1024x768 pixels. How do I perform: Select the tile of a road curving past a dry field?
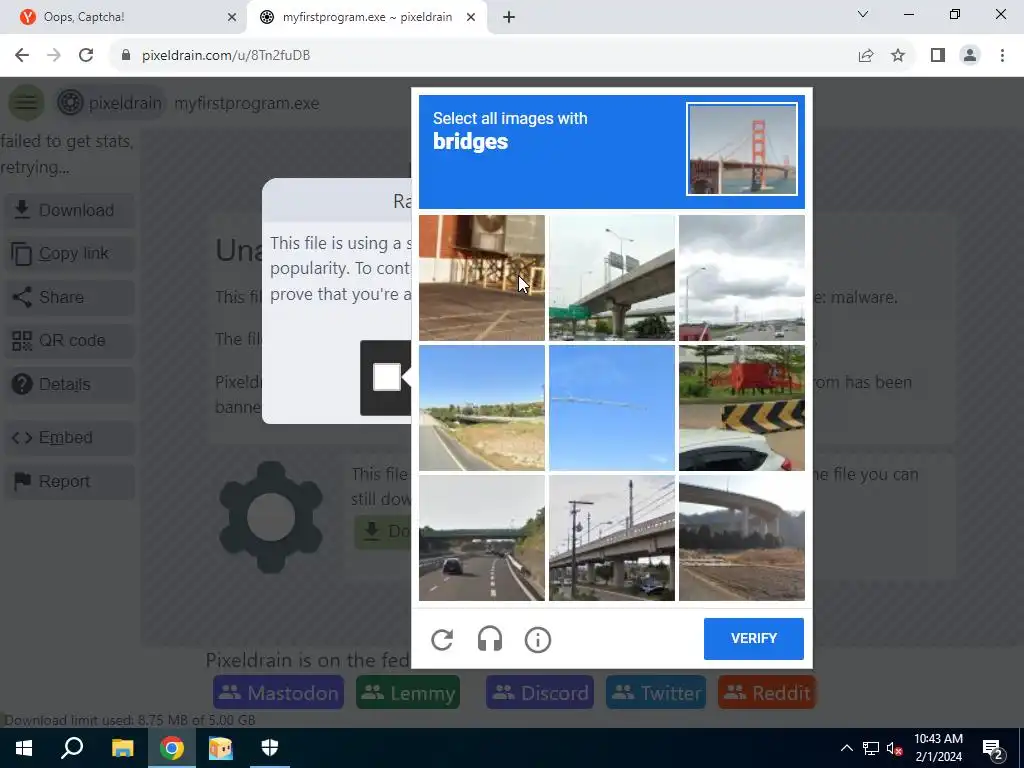coord(482,408)
